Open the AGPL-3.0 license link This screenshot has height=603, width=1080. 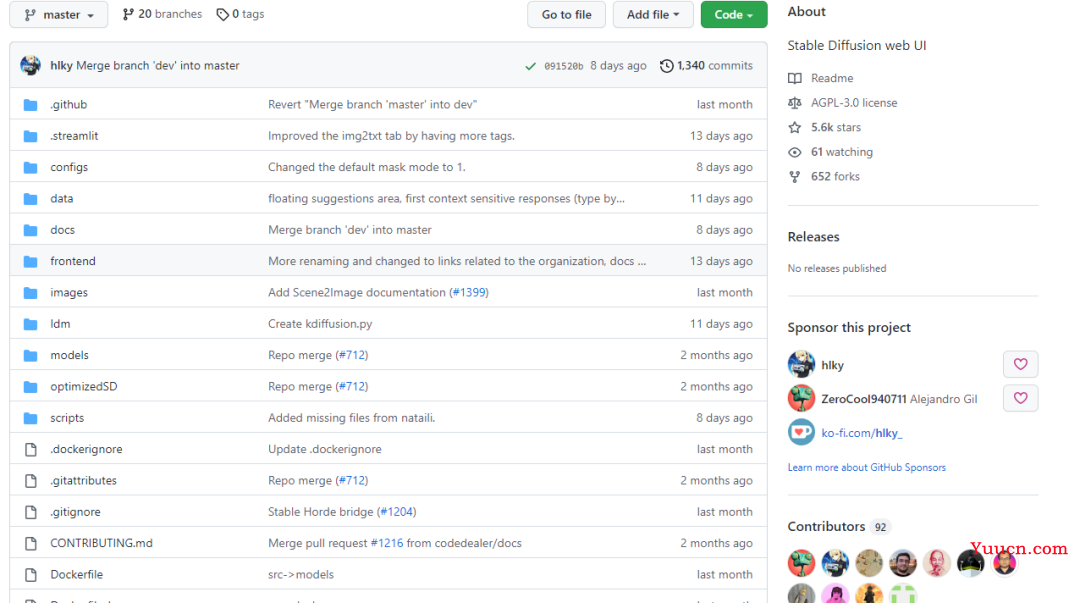click(843, 103)
